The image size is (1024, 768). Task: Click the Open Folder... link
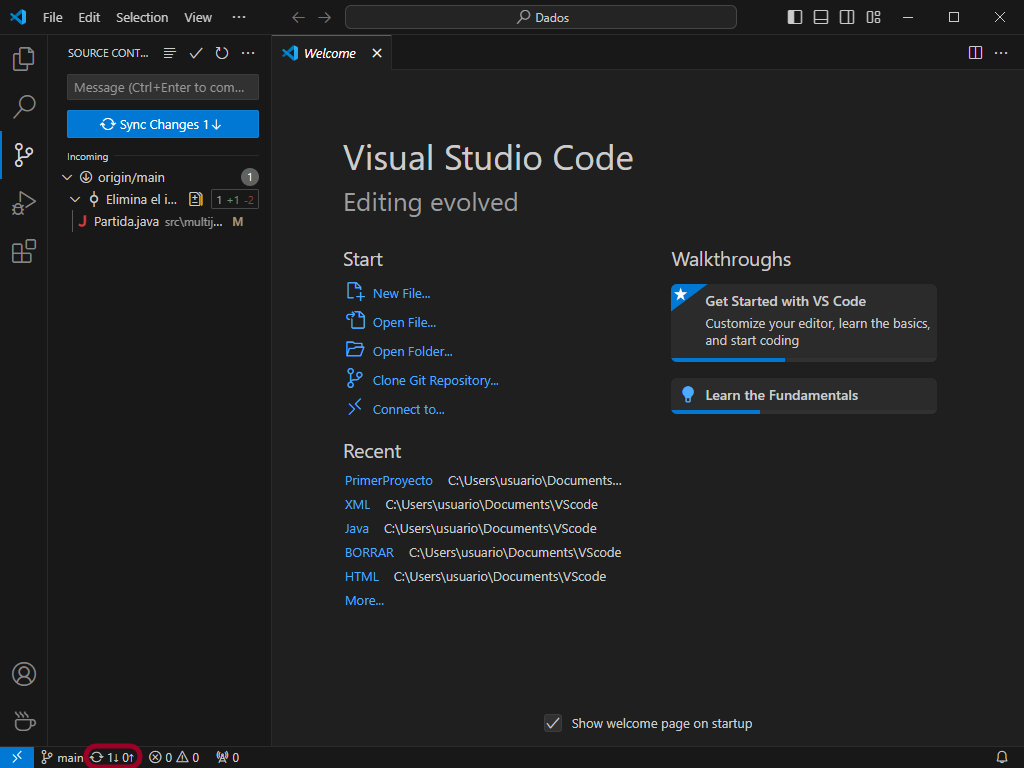413,351
